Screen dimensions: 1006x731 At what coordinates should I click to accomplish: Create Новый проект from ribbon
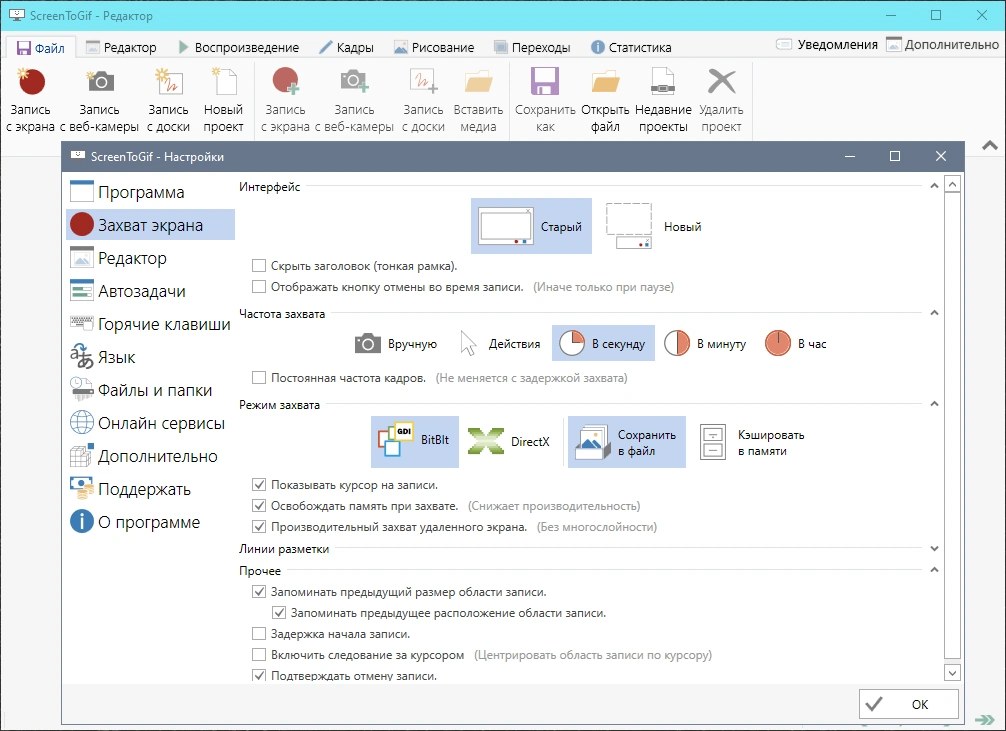(223, 100)
